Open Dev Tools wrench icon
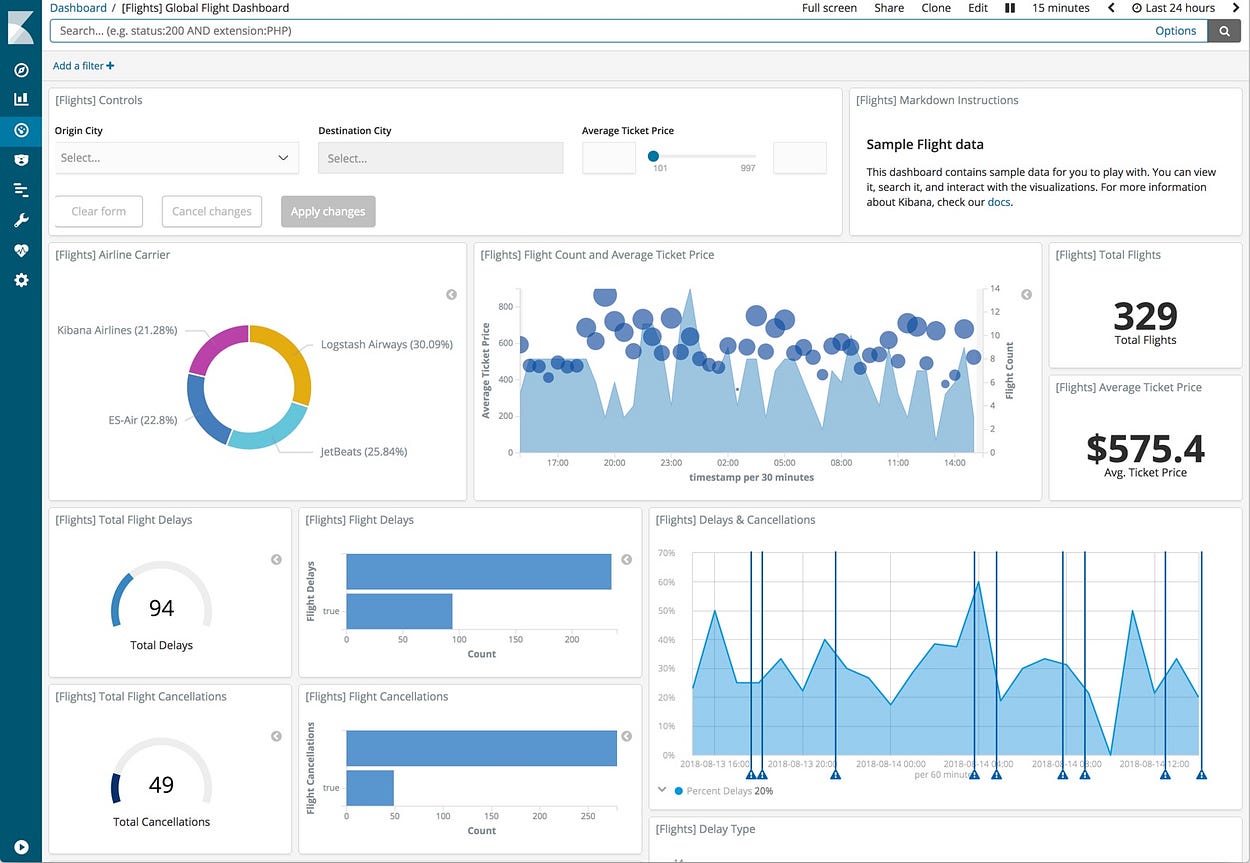The image size is (1250, 863). click(x=21, y=220)
